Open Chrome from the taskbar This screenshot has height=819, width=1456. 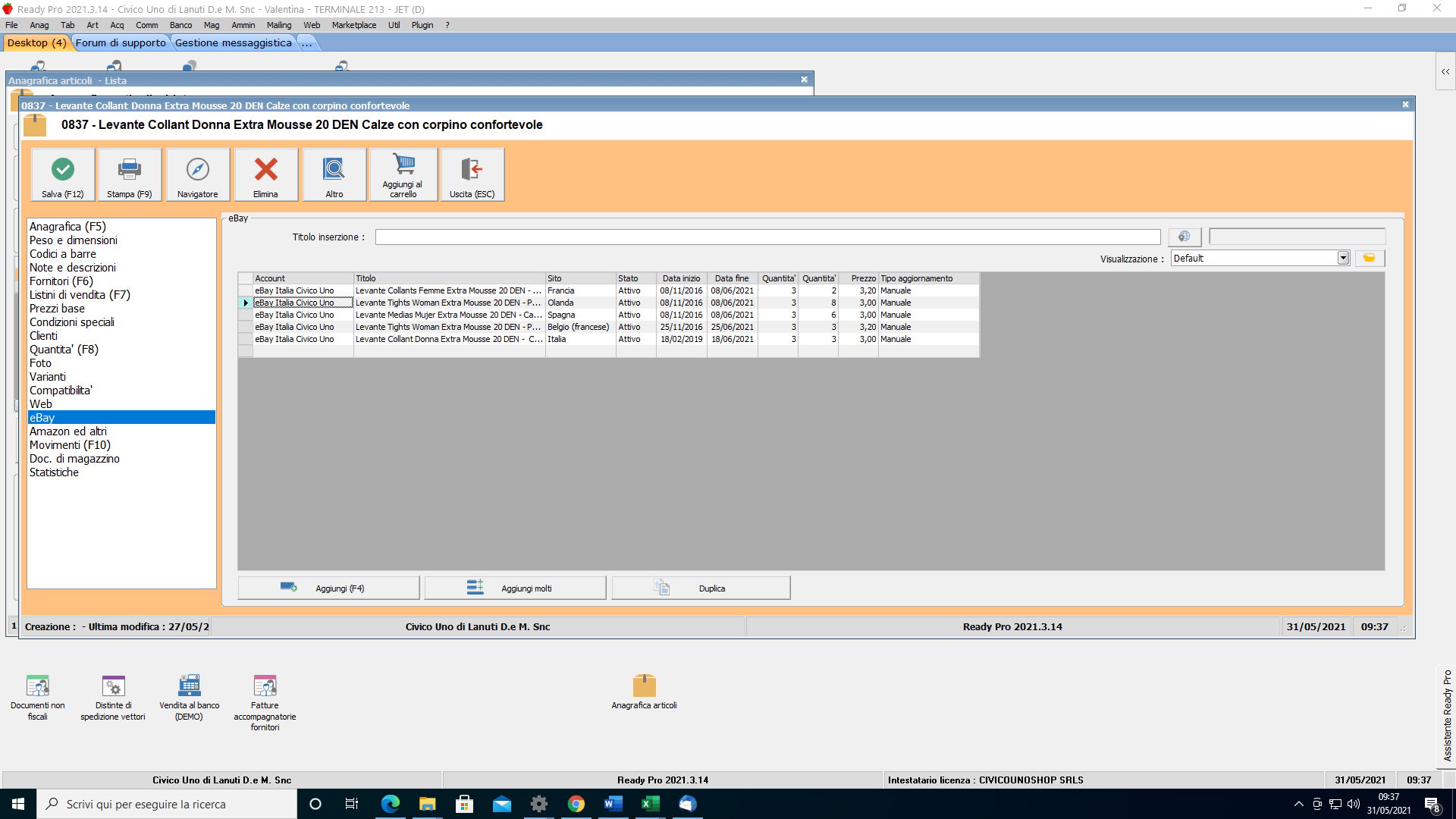(576, 804)
